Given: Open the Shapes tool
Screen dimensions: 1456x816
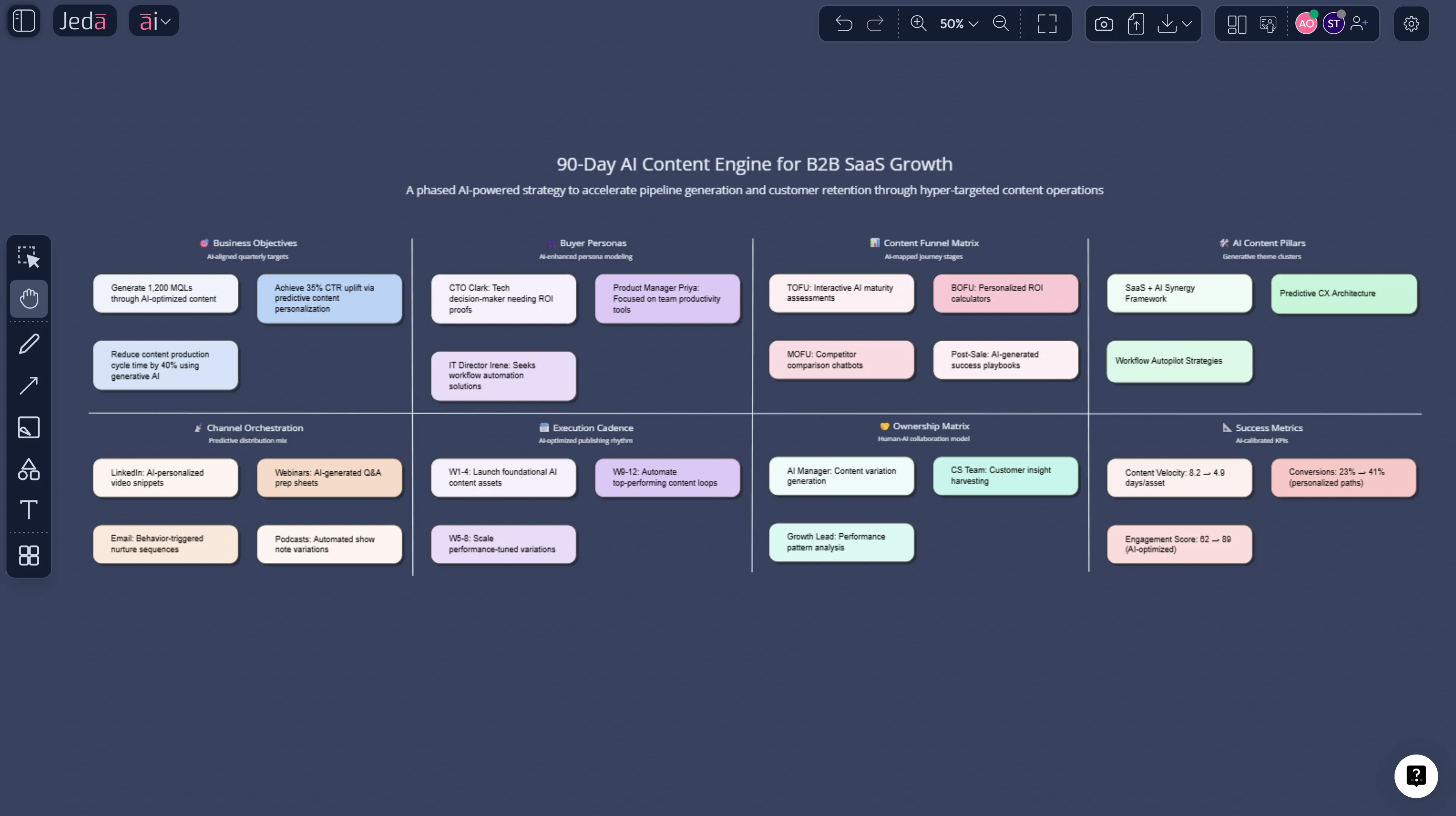Looking at the screenshot, I should pos(28,469).
